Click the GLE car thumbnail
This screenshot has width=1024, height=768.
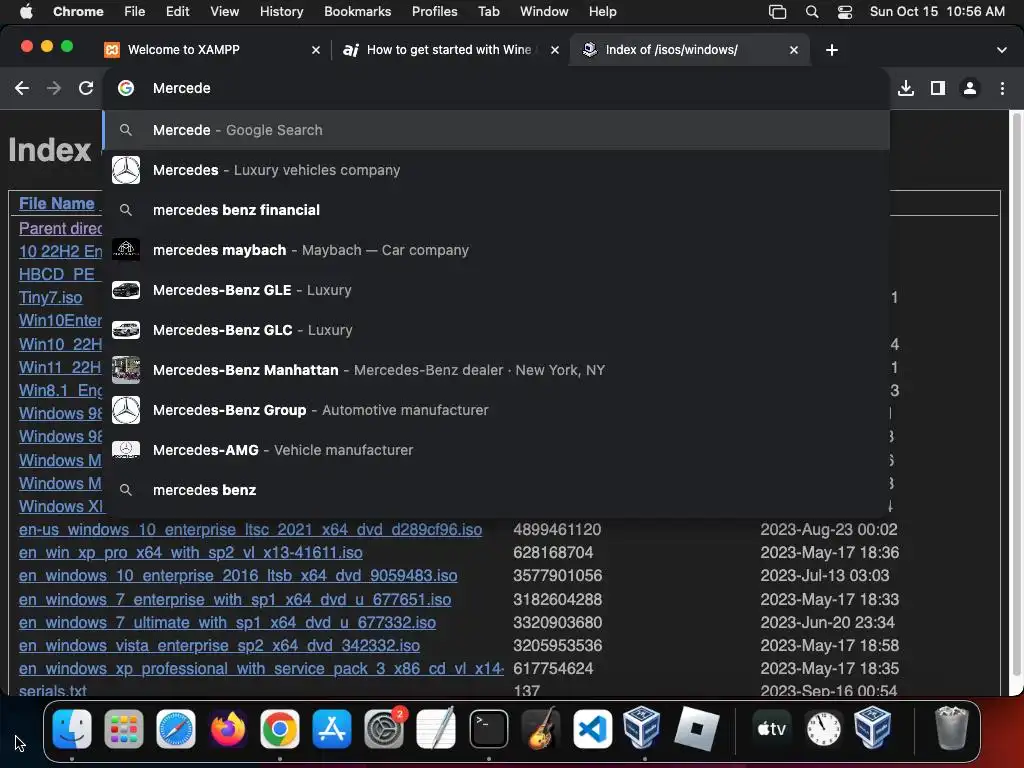point(125,290)
